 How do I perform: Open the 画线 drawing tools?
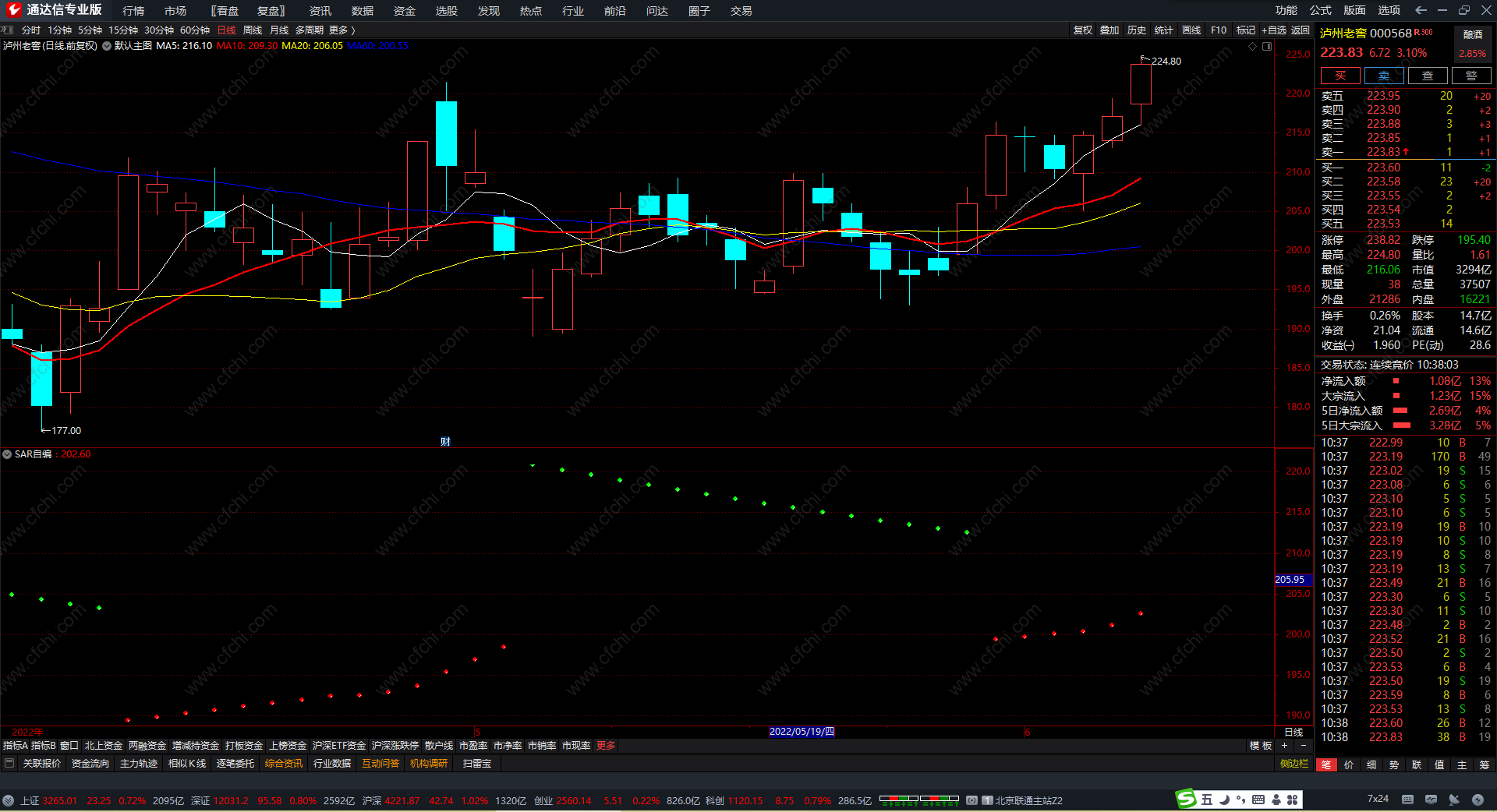[1191, 30]
